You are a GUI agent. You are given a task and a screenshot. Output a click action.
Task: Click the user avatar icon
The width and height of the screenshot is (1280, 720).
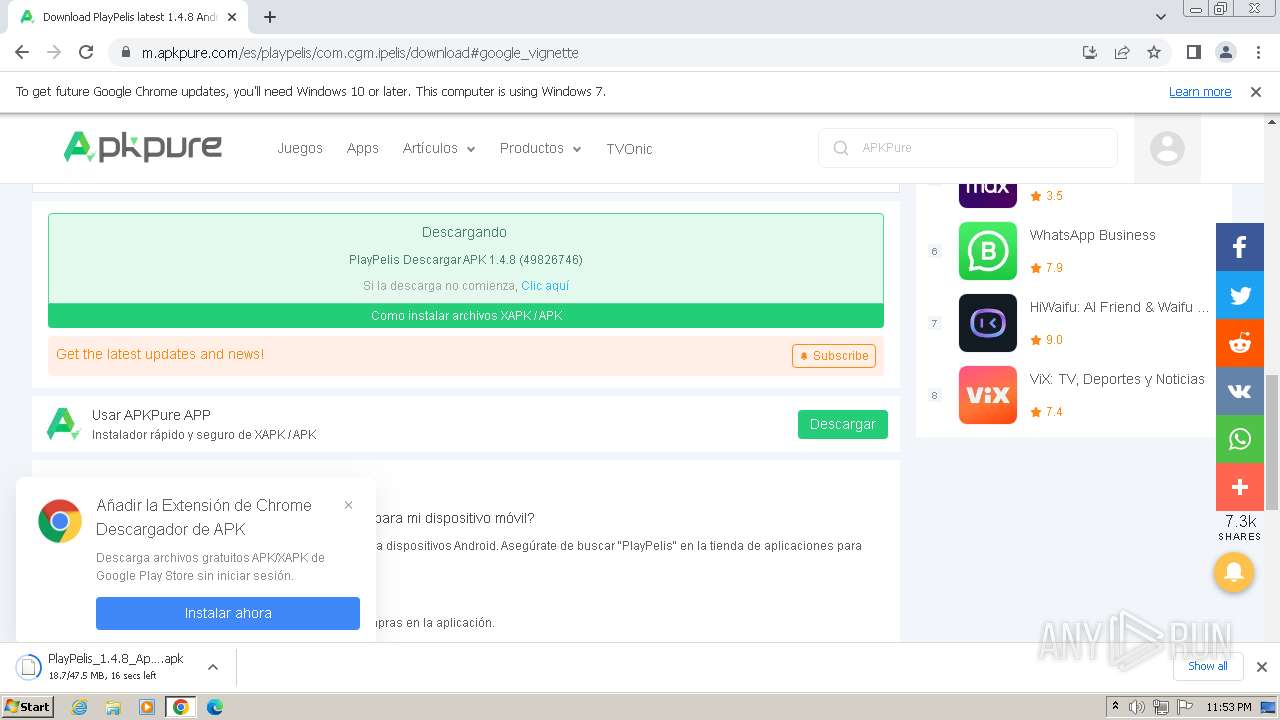(x=1167, y=148)
